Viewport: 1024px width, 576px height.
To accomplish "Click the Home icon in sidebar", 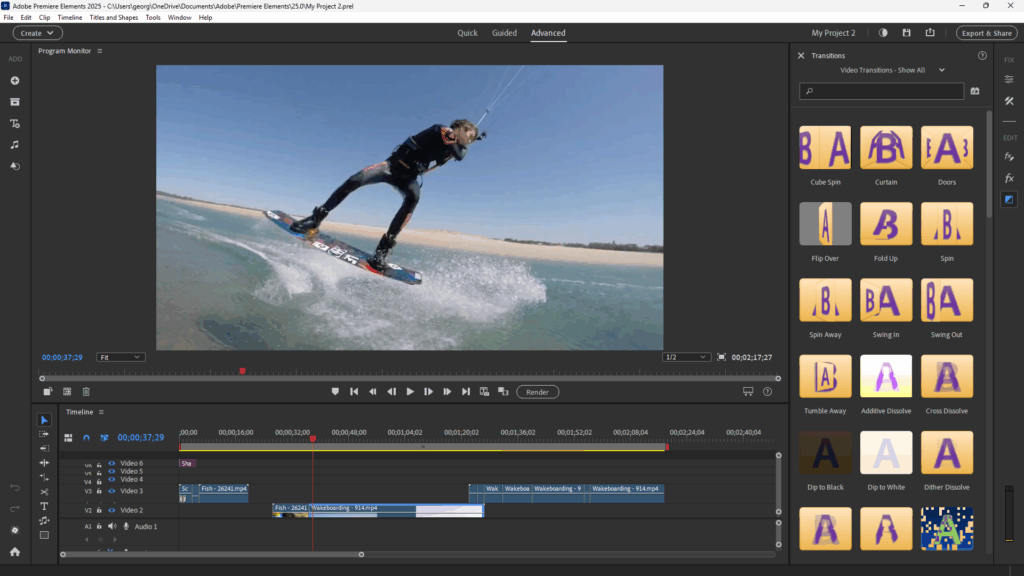I will tap(15, 551).
